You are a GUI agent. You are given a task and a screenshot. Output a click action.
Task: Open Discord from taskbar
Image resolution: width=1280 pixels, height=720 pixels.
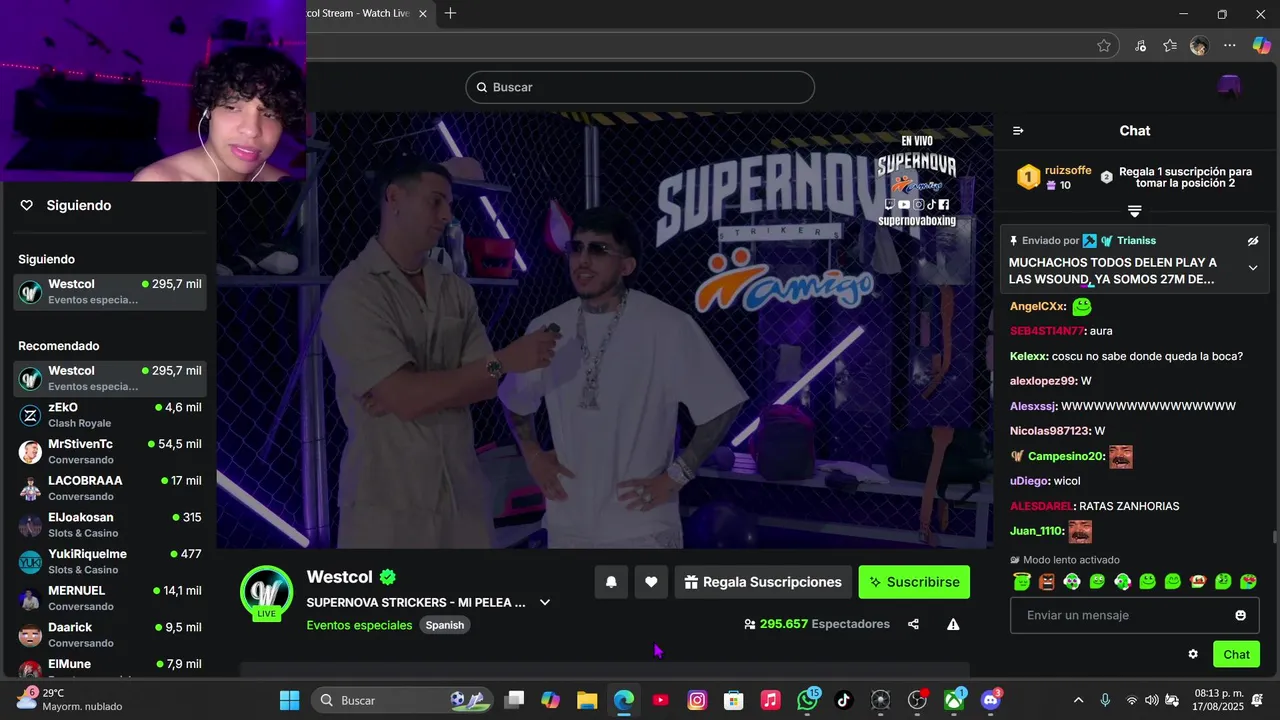pos(991,700)
